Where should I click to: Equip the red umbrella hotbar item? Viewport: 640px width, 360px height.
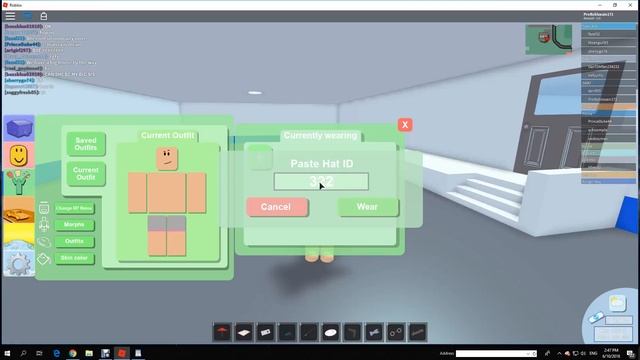[x=222, y=332]
